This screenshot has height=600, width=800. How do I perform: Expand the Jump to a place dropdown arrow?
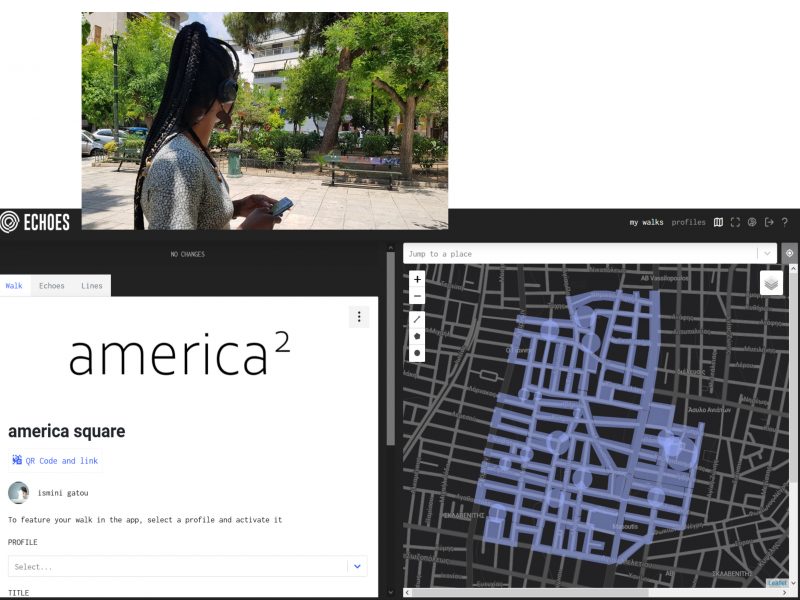click(766, 254)
